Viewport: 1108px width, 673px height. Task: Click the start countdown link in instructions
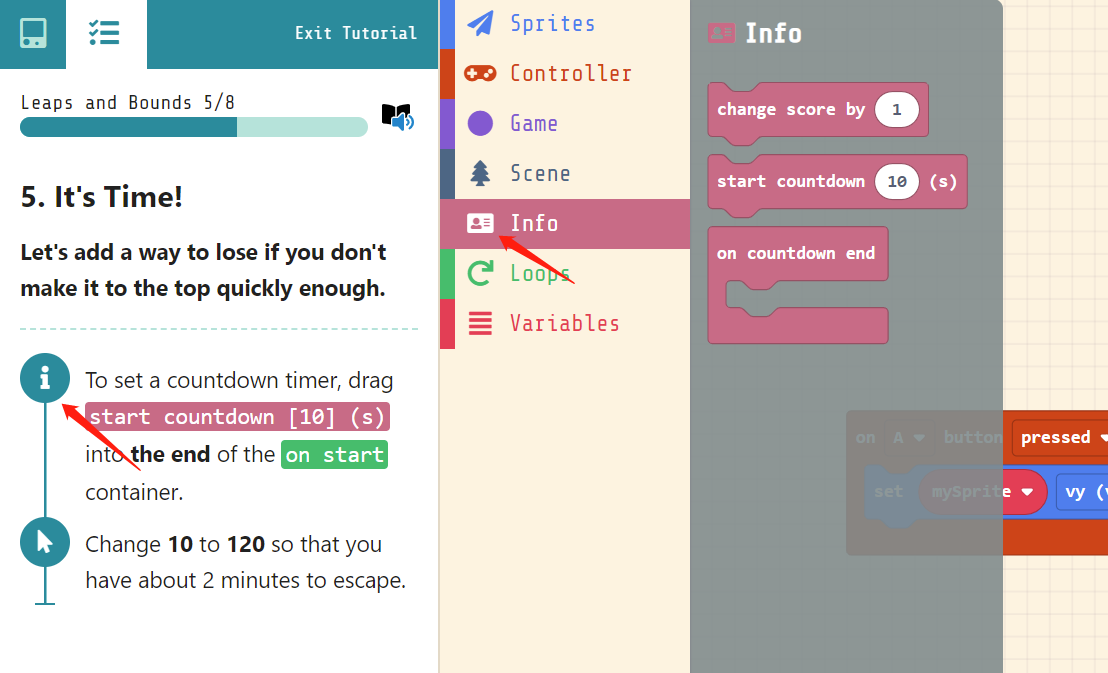click(x=237, y=417)
